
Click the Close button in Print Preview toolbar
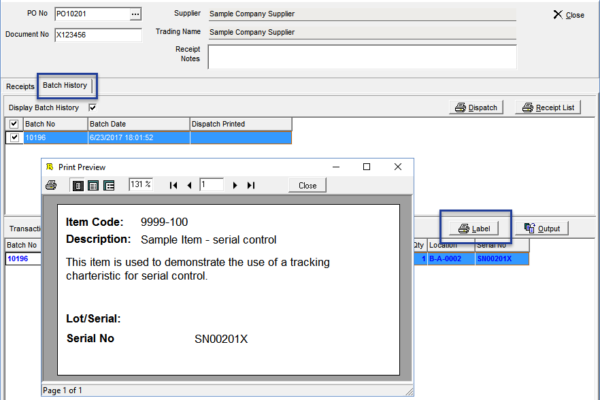(307, 185)
